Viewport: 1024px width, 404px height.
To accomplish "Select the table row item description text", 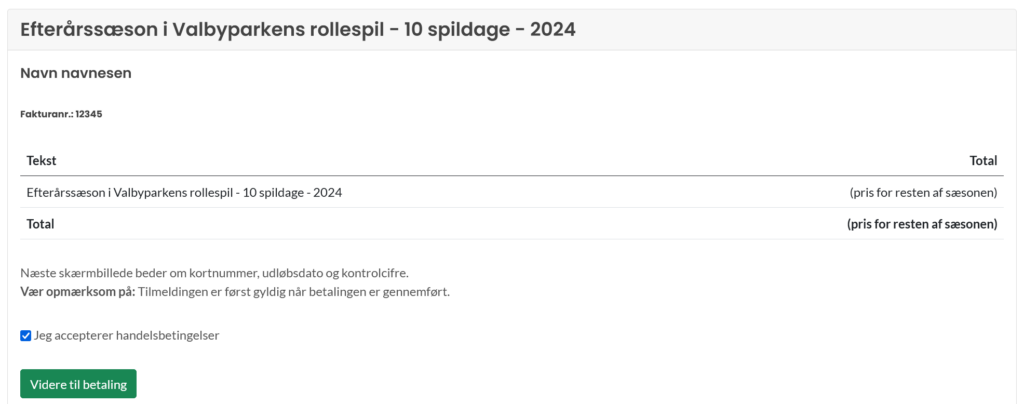I will pos(184,193).
